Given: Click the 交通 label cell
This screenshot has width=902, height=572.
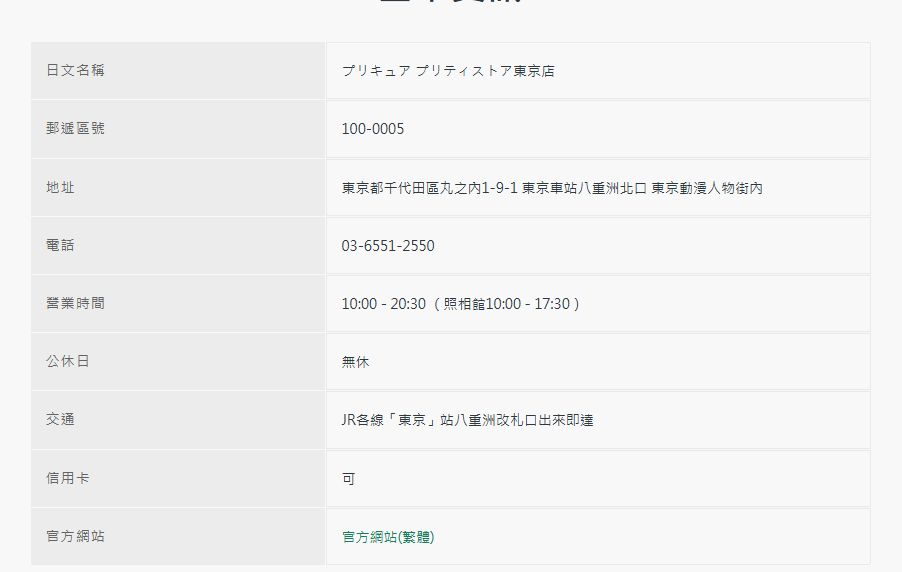Looking at the screenshot, I should (x=60, y=420).
